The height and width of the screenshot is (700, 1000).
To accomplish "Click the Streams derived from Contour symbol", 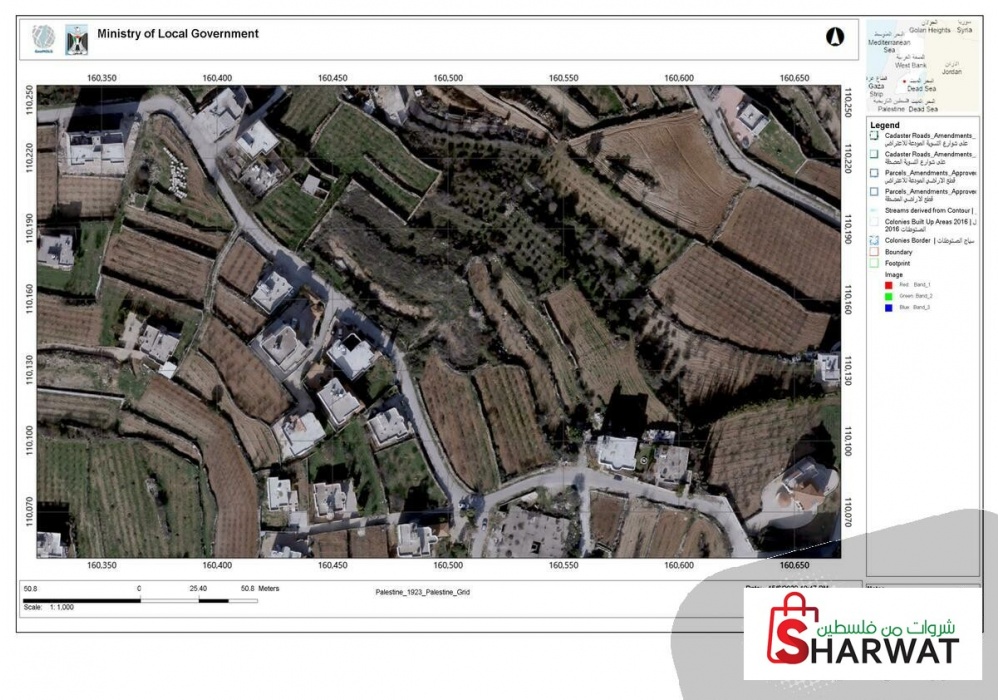I will [x=874, y=210].
